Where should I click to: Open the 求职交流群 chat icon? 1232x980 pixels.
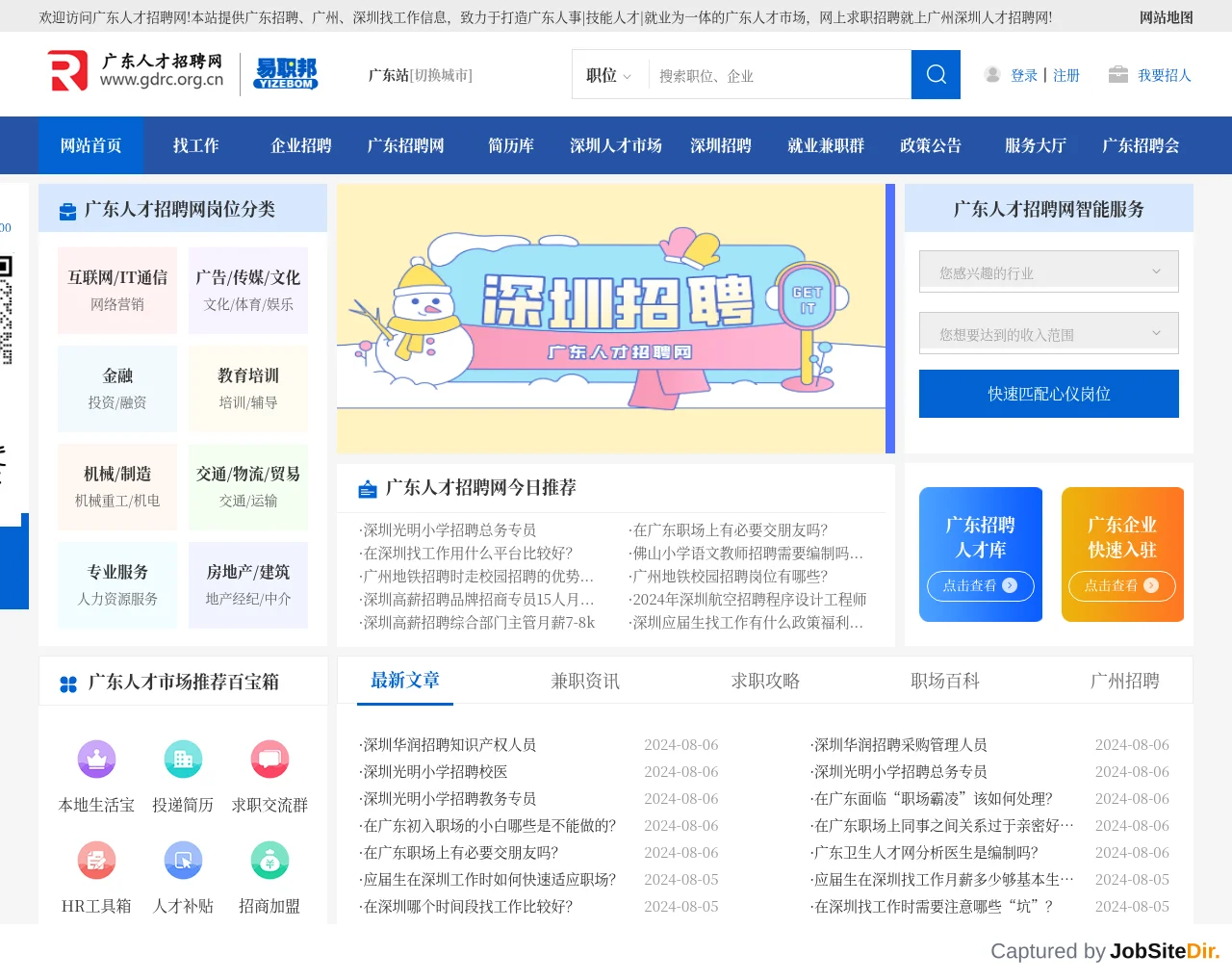tap(269, 760)
